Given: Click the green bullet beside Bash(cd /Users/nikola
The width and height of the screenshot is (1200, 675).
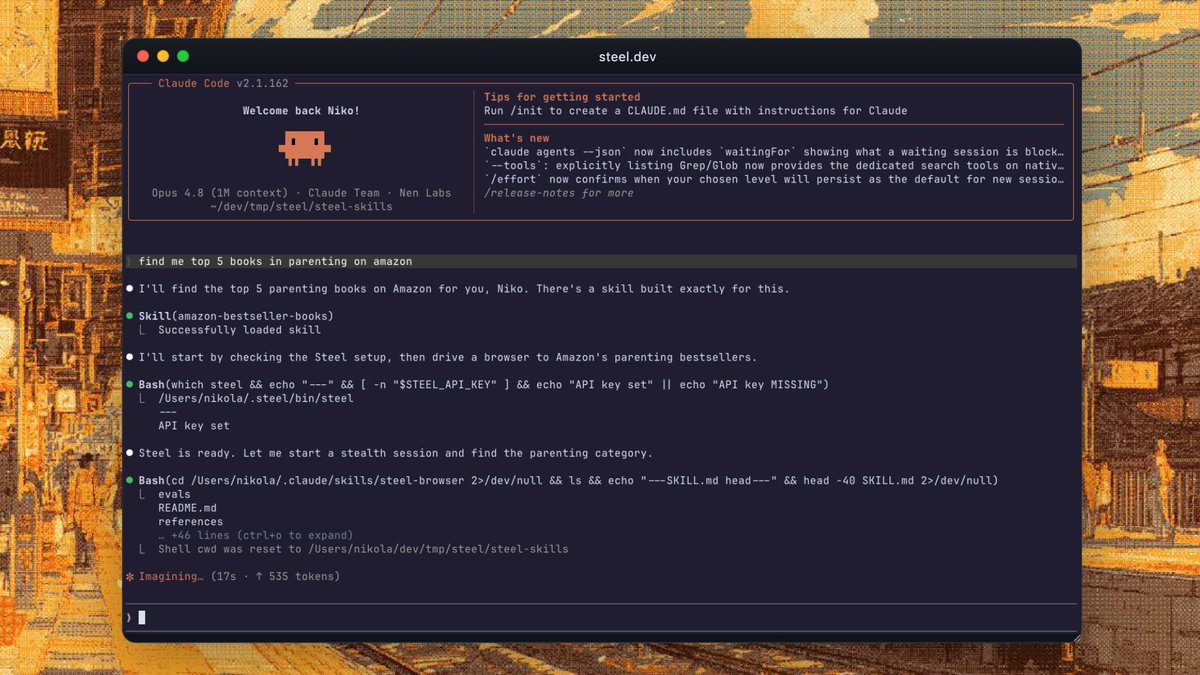Looking at the screenshot, I should click(130, 481).
